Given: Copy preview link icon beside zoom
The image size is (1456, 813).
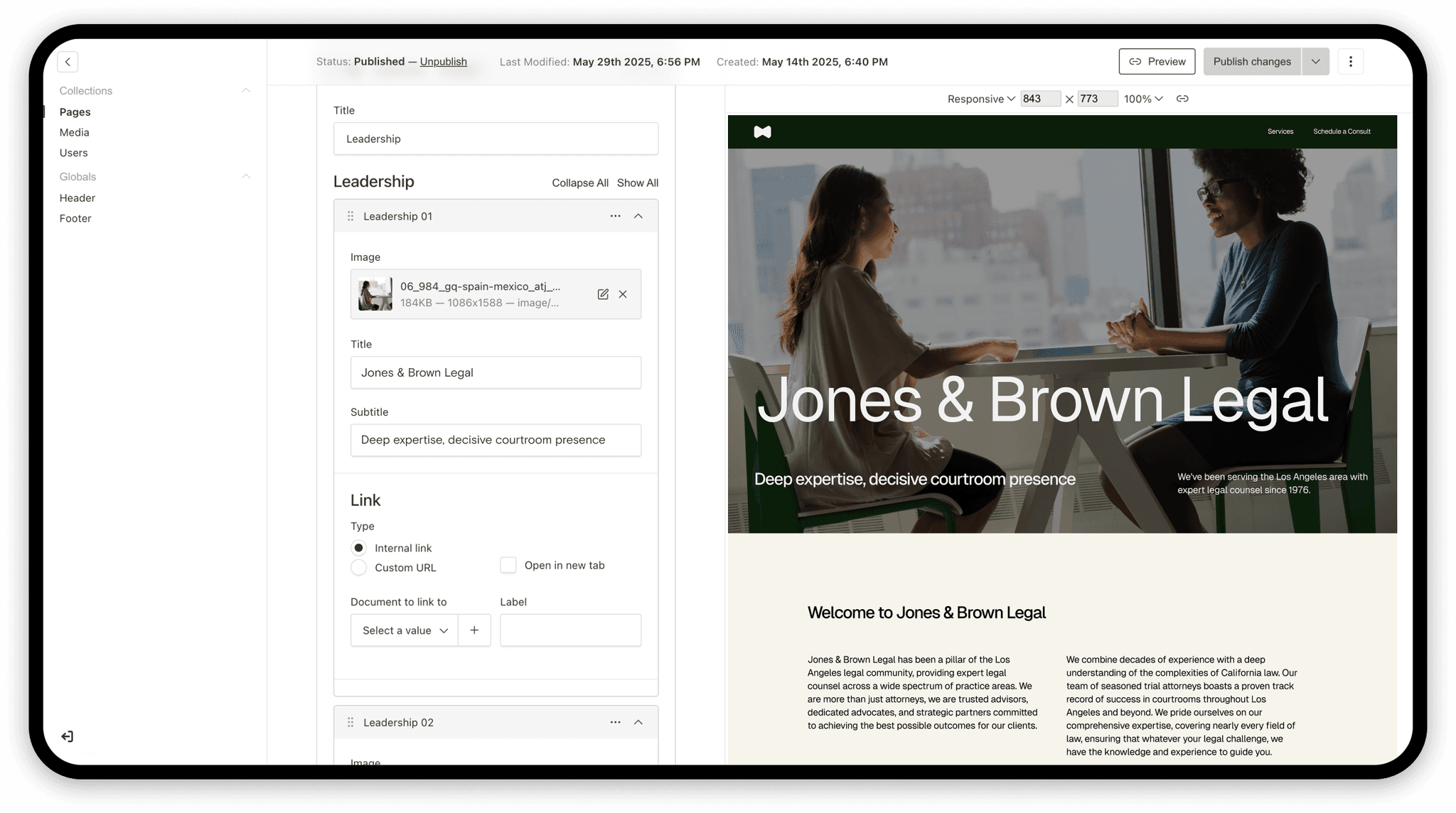Looking at the screenshot, I should coord(1182,99).
